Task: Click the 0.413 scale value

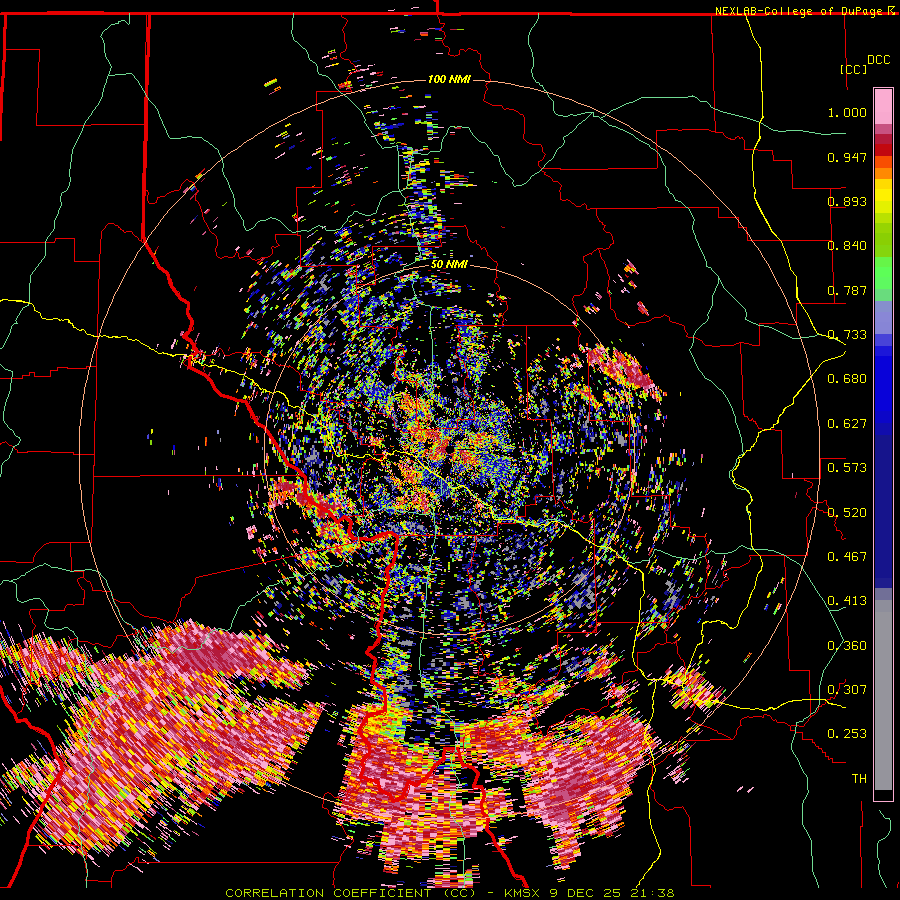Action: tap(847, 601)
